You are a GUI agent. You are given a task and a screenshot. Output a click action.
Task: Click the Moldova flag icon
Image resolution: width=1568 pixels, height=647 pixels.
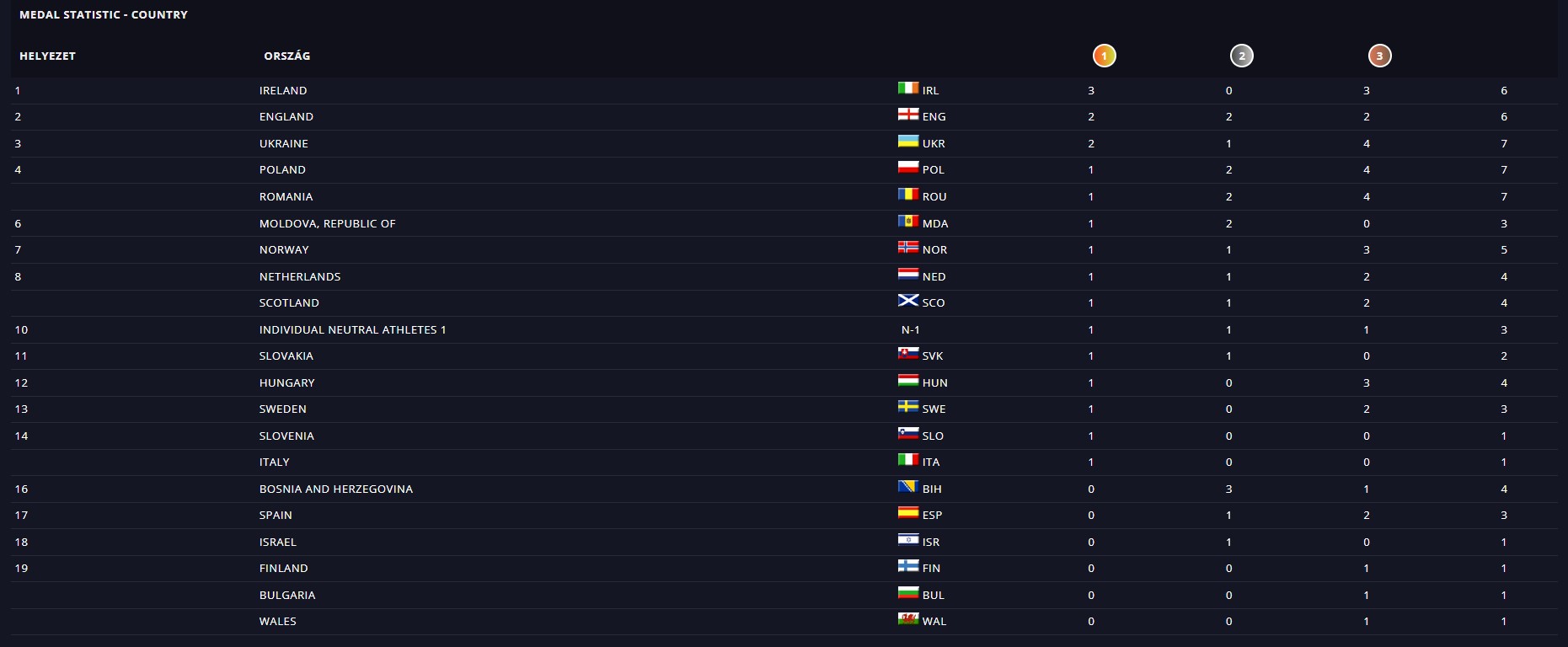tap(907, 222)
